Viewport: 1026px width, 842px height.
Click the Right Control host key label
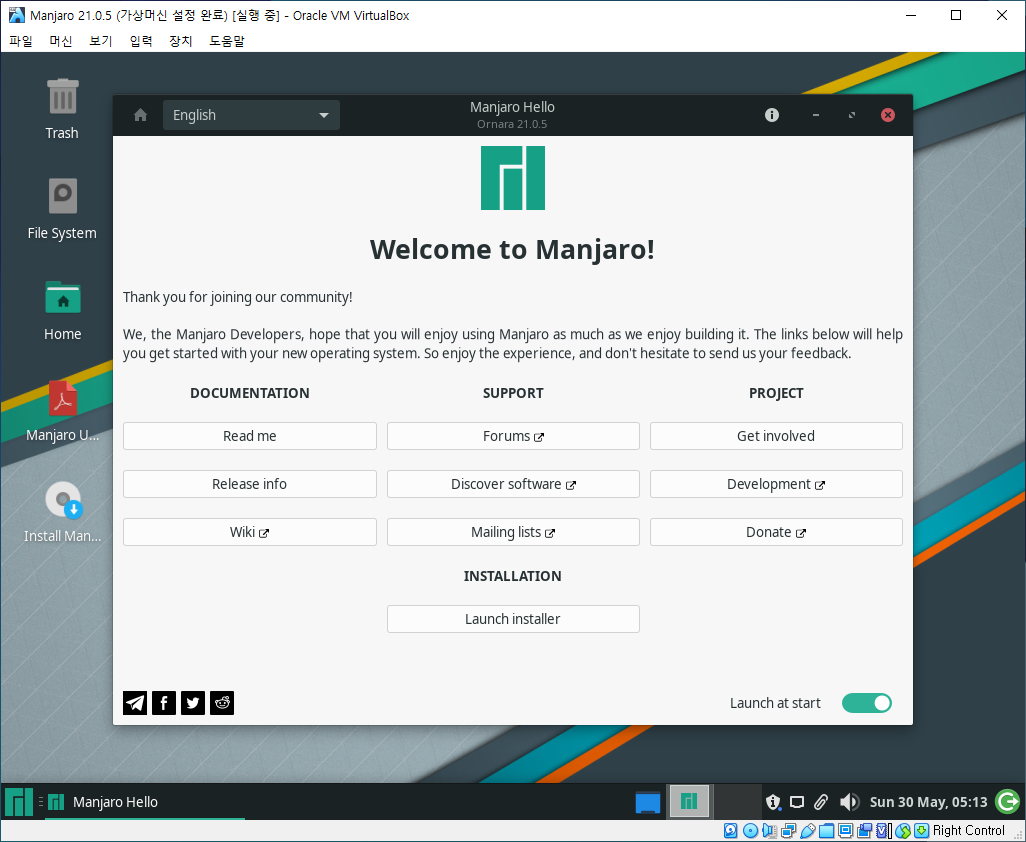click(x=968, y=831)
